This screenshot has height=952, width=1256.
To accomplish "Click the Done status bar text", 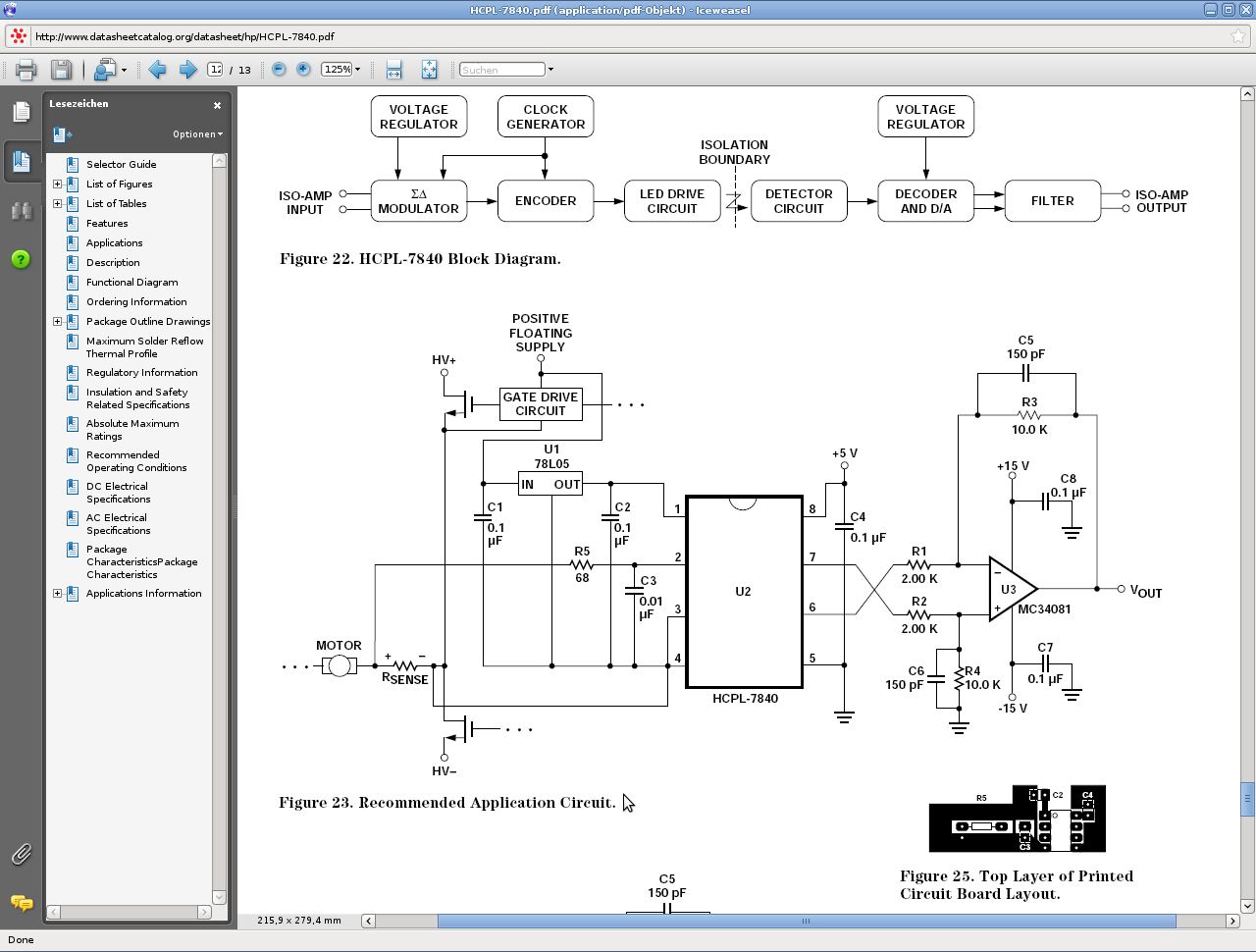I will click(21, 940).
